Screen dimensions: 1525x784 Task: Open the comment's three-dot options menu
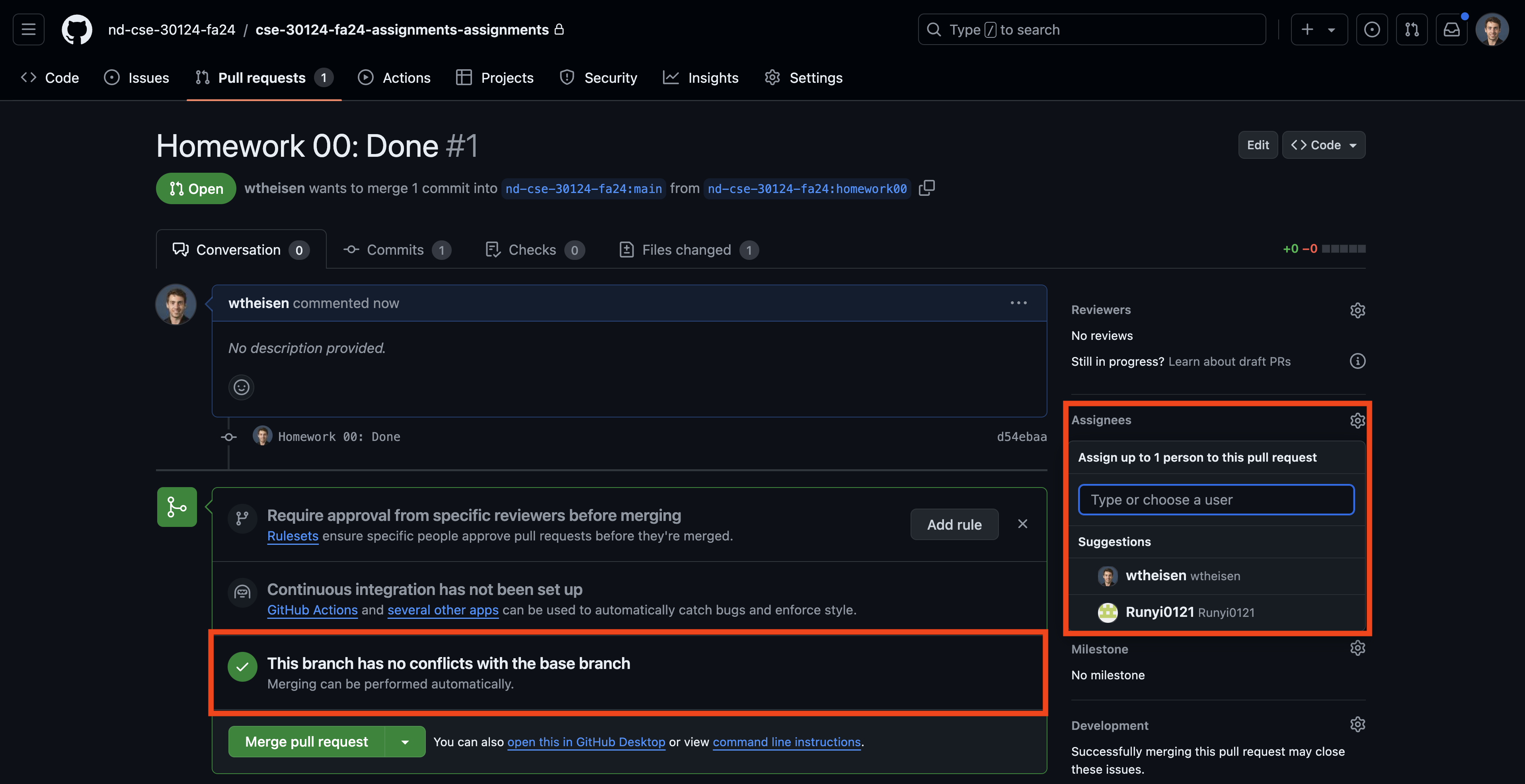(1018, 303)
